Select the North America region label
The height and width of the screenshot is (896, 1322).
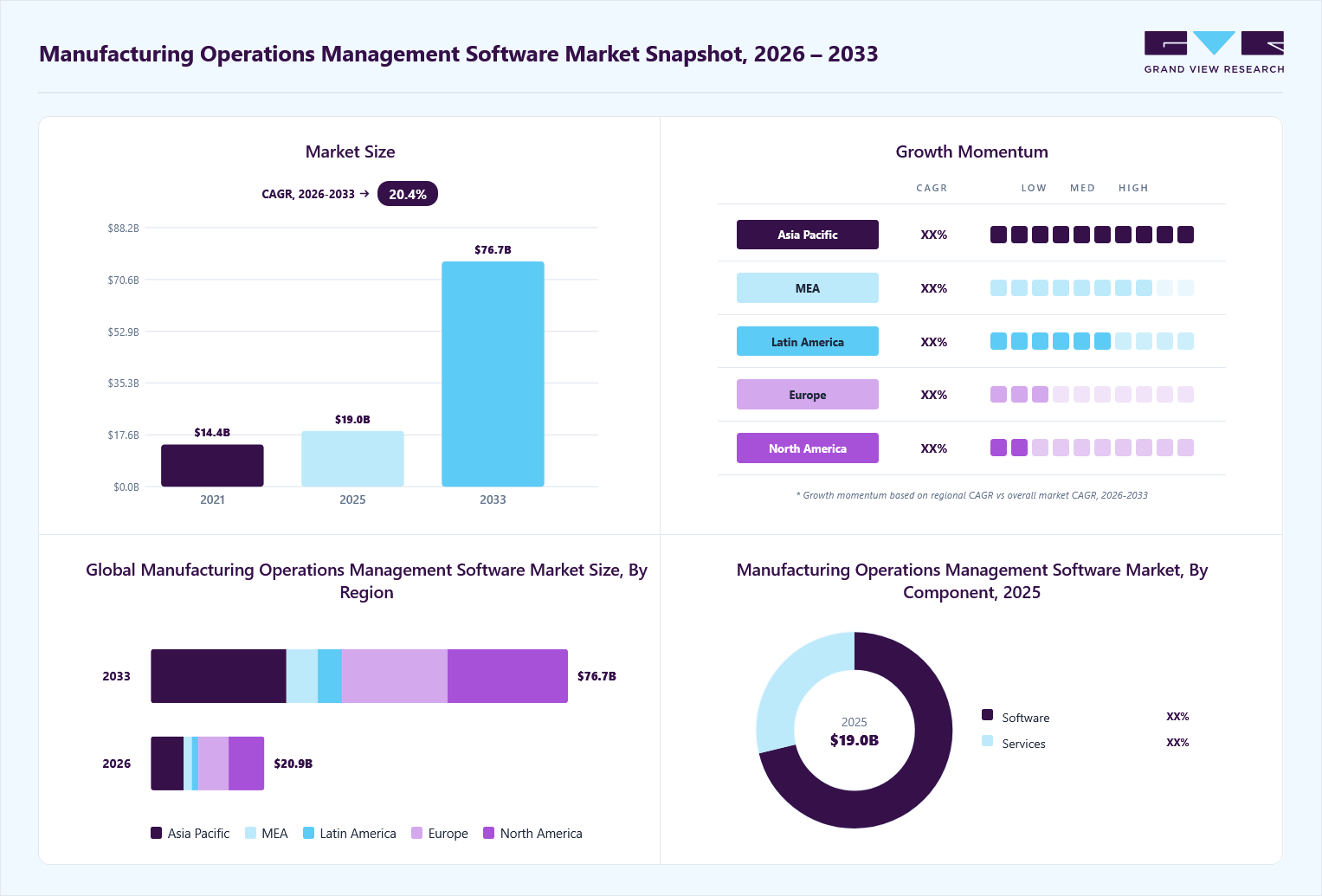(808, 448)
